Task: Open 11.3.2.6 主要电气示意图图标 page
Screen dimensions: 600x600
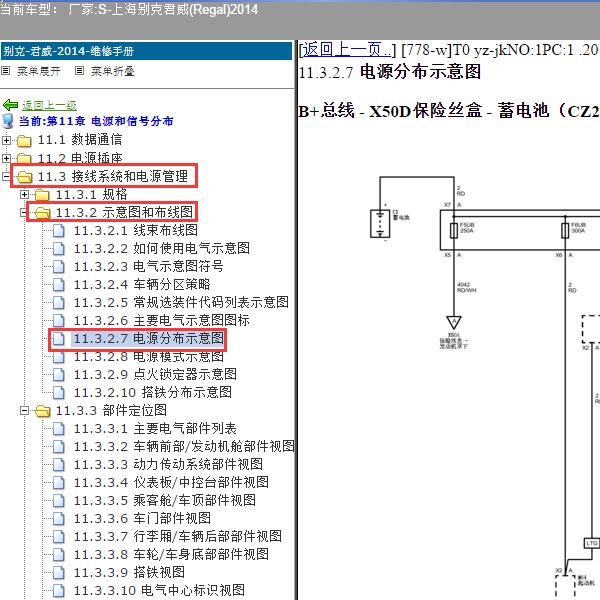Action: pos(162,320)
